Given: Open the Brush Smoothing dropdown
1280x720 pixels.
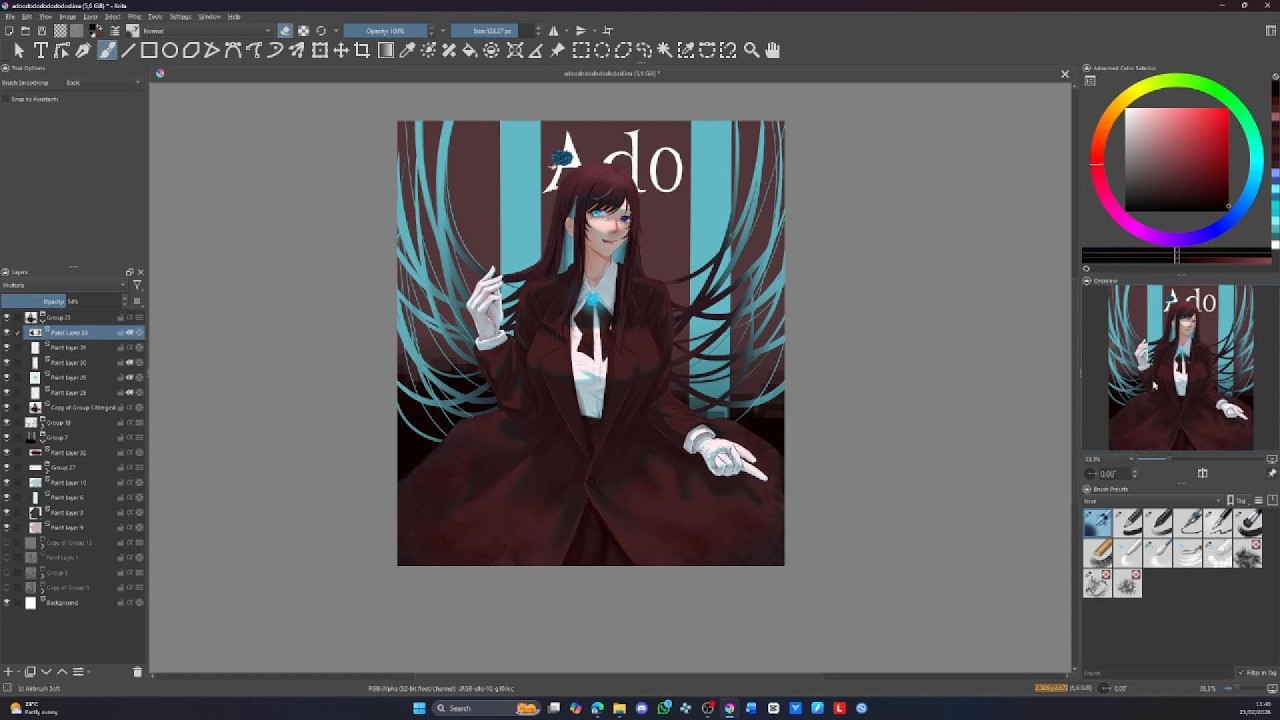Looking at the screenshot, I should (103, 83).
